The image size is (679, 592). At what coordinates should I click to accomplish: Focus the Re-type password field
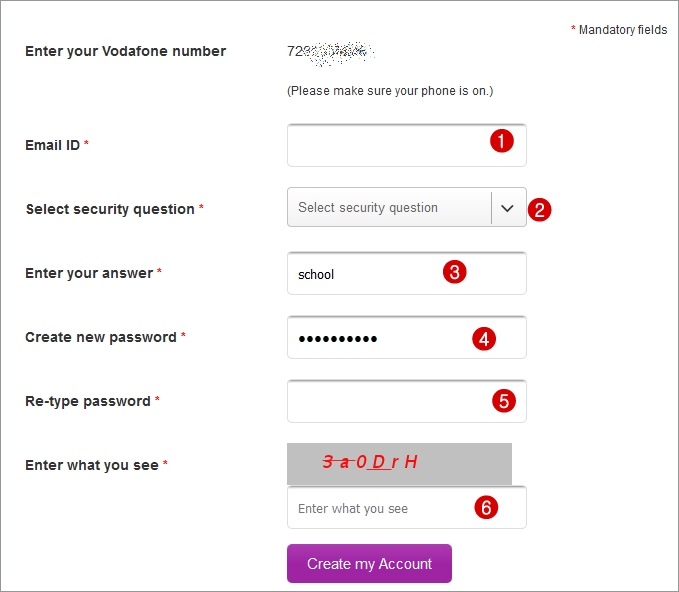pyautogui.click(x=407, y=401)
